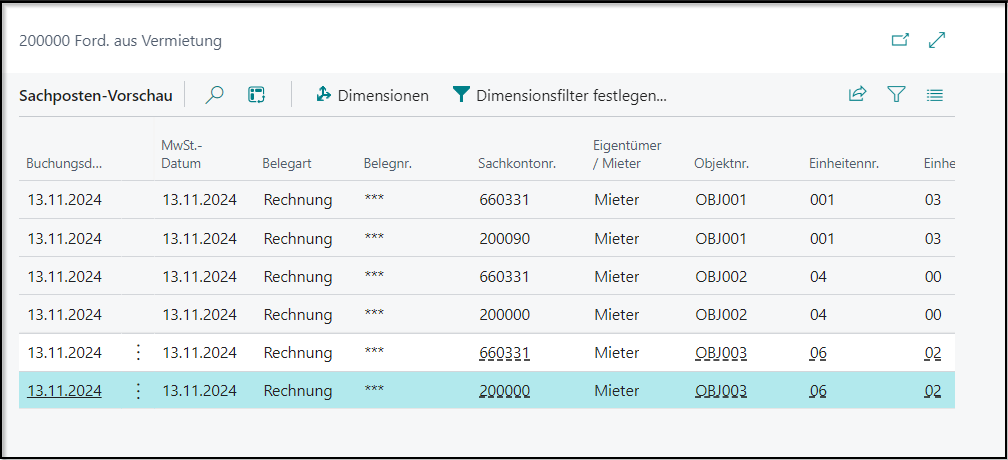This screenshot has height=460, width=1008.
Task: Open the share icon in toolbar
Action: pos(858,95)
